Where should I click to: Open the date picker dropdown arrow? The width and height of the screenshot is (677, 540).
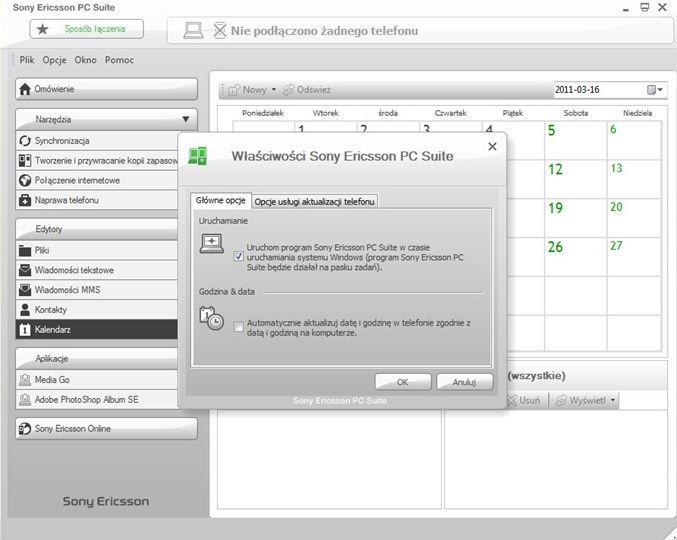(660, 89)
